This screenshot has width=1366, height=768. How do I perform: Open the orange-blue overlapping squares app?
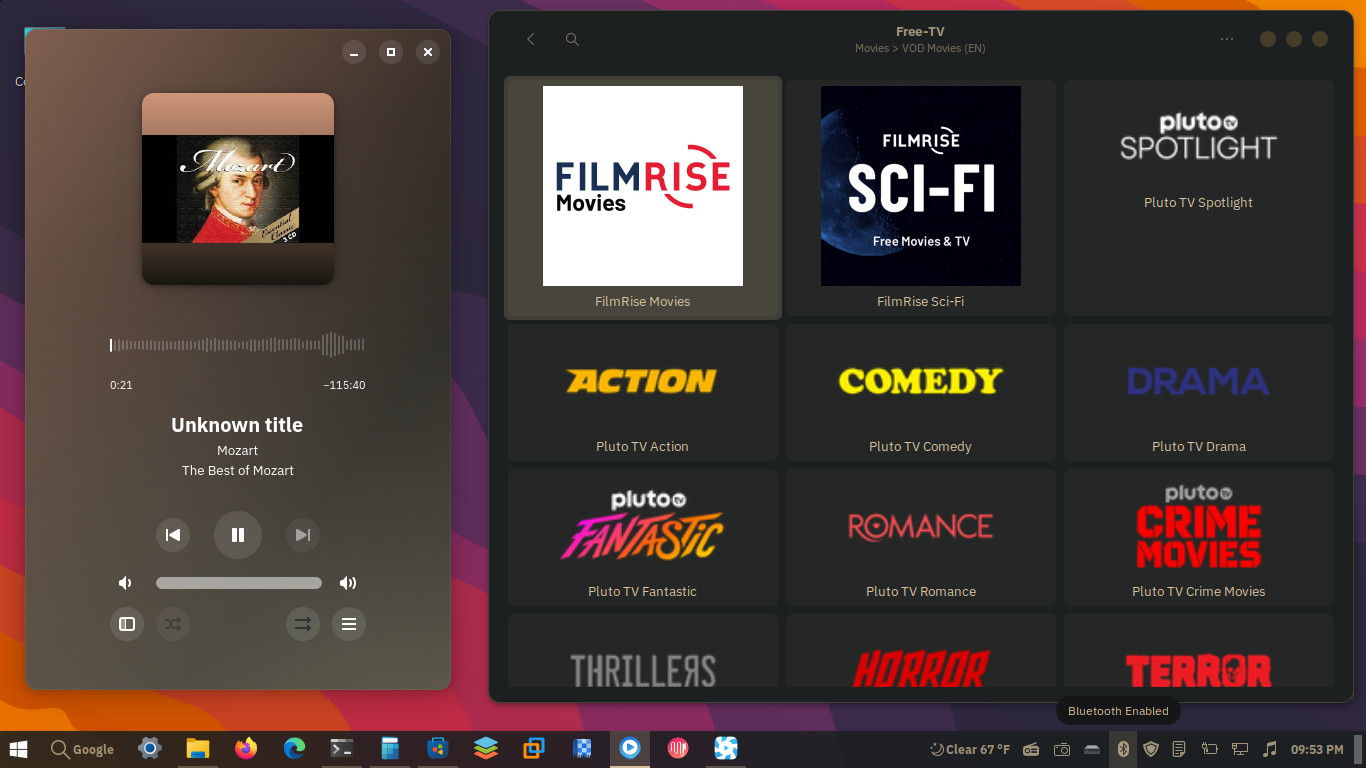coord(534,748)
